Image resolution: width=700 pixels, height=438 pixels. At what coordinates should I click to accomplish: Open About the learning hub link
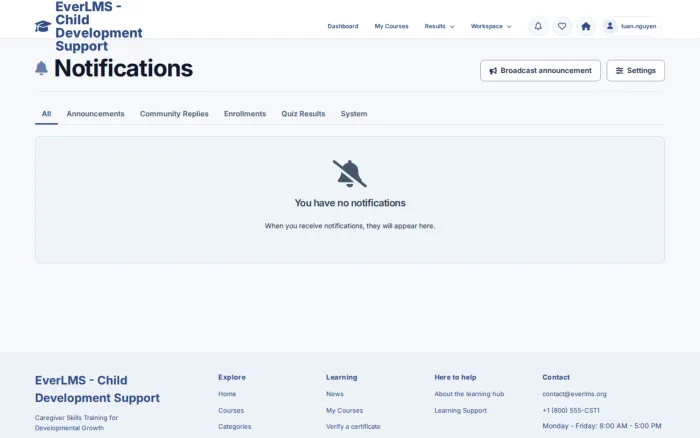tap(469, 394)
